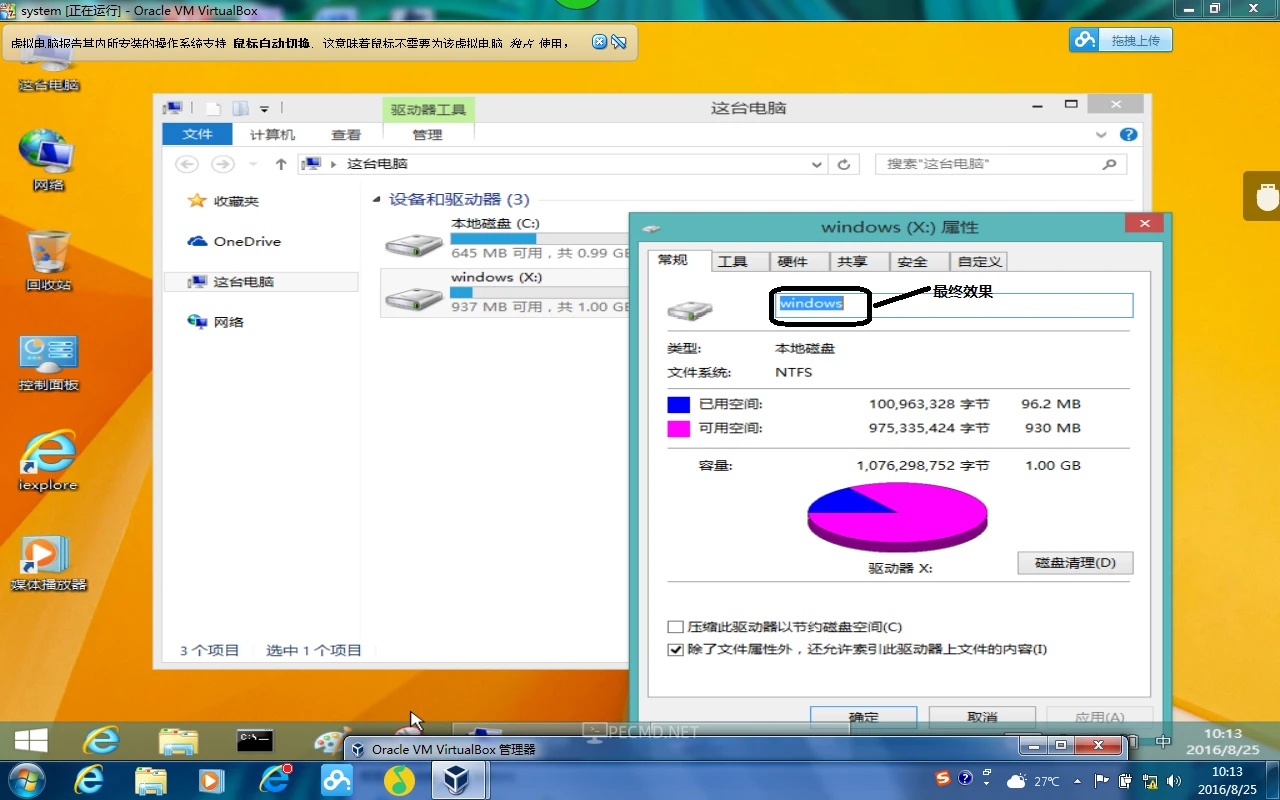Open the quick access toolbar customize dropdown
1280x800 pixels.
tap(265, 109)
